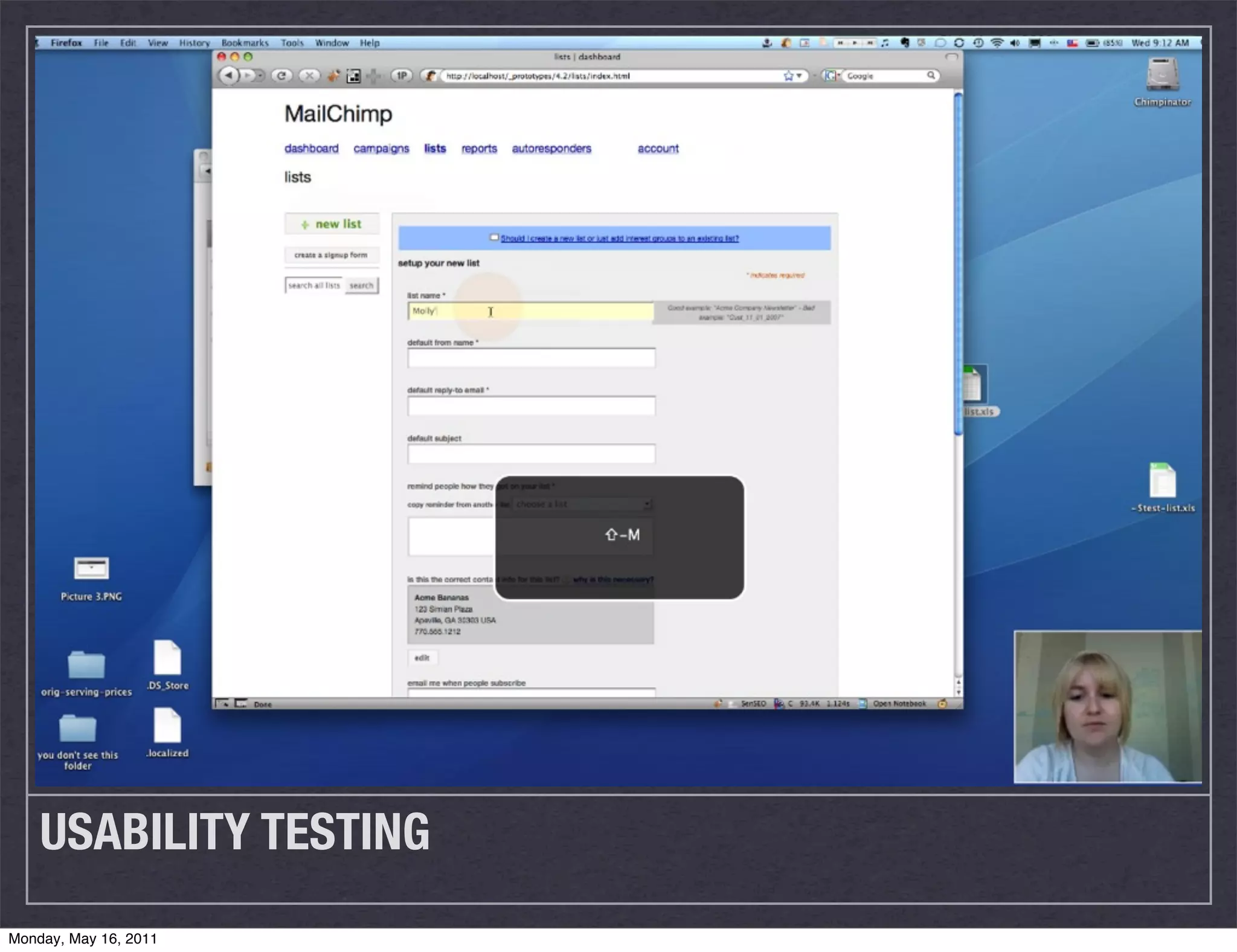Go forward with Firefox forward arrow

tap(248, 76)
